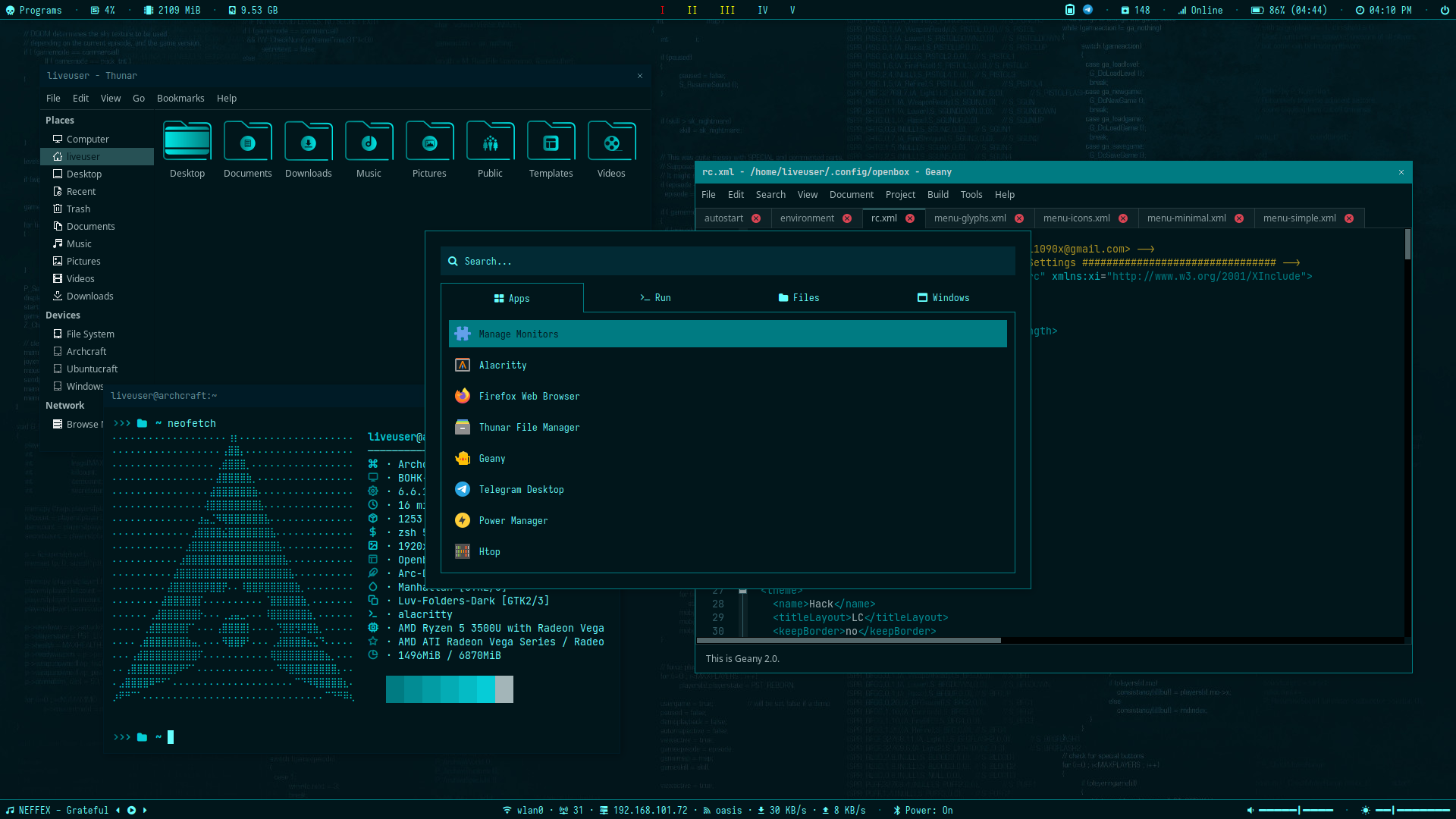The width and height of the screenshot is (1456, 819).
Task: Open the Downloads folder icon in Thunar
Action: pos(308,142)
